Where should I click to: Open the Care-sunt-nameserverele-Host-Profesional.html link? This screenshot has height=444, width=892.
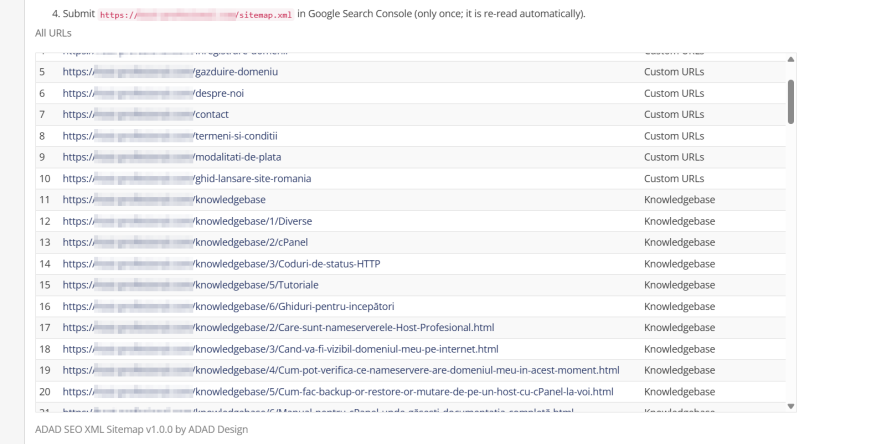point(278,328)
